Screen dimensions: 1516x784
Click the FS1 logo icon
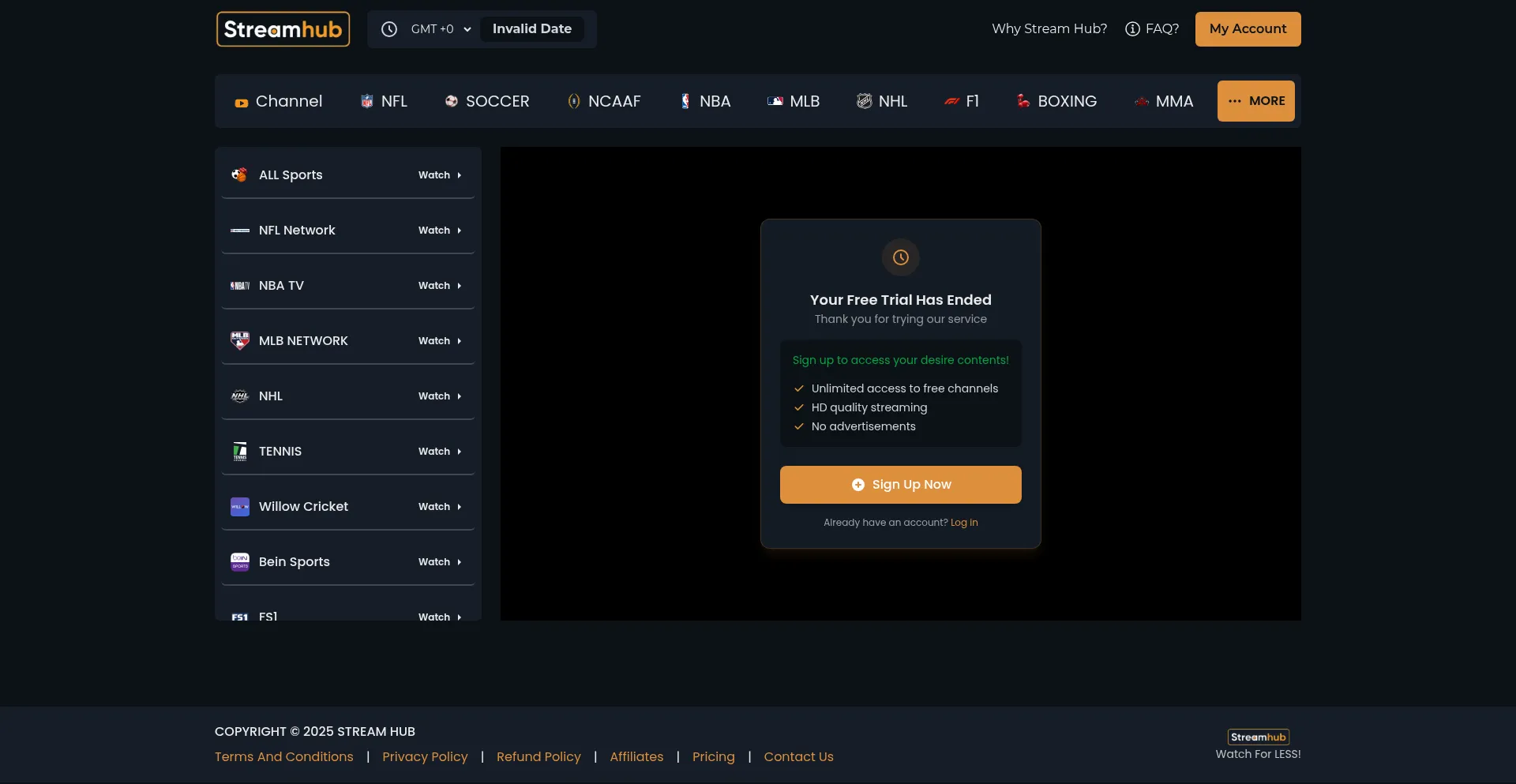coord(240,617)
